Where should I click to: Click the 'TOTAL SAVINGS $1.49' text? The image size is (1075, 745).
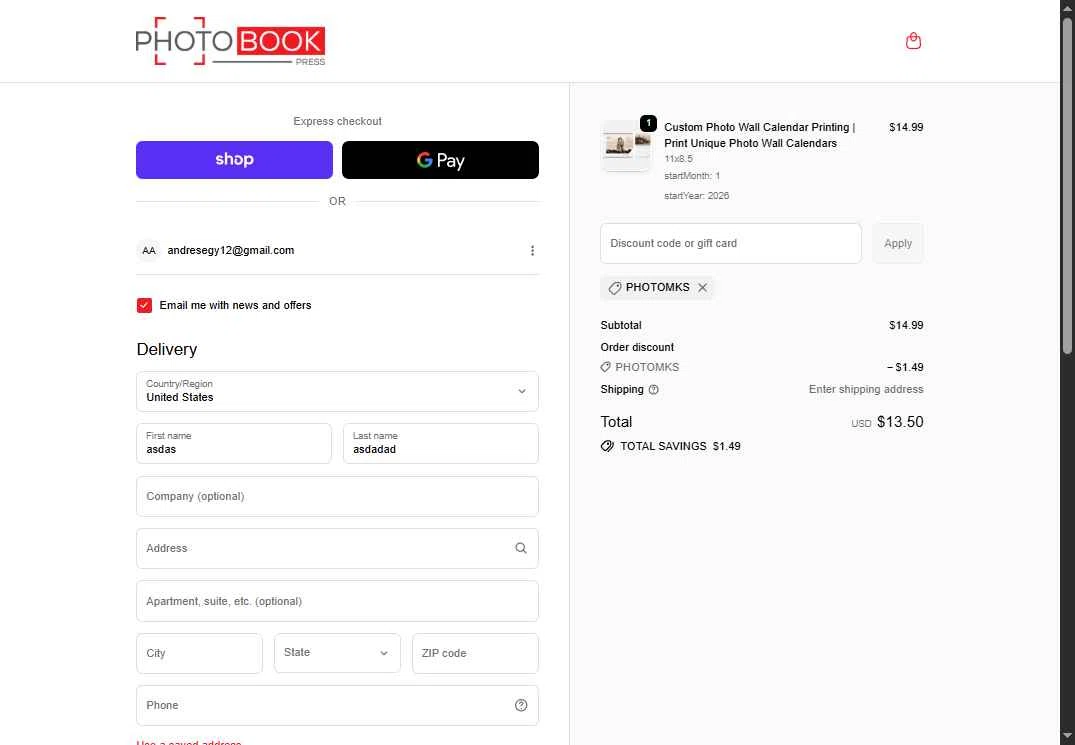pyautogui.click(x=680, y=446)
